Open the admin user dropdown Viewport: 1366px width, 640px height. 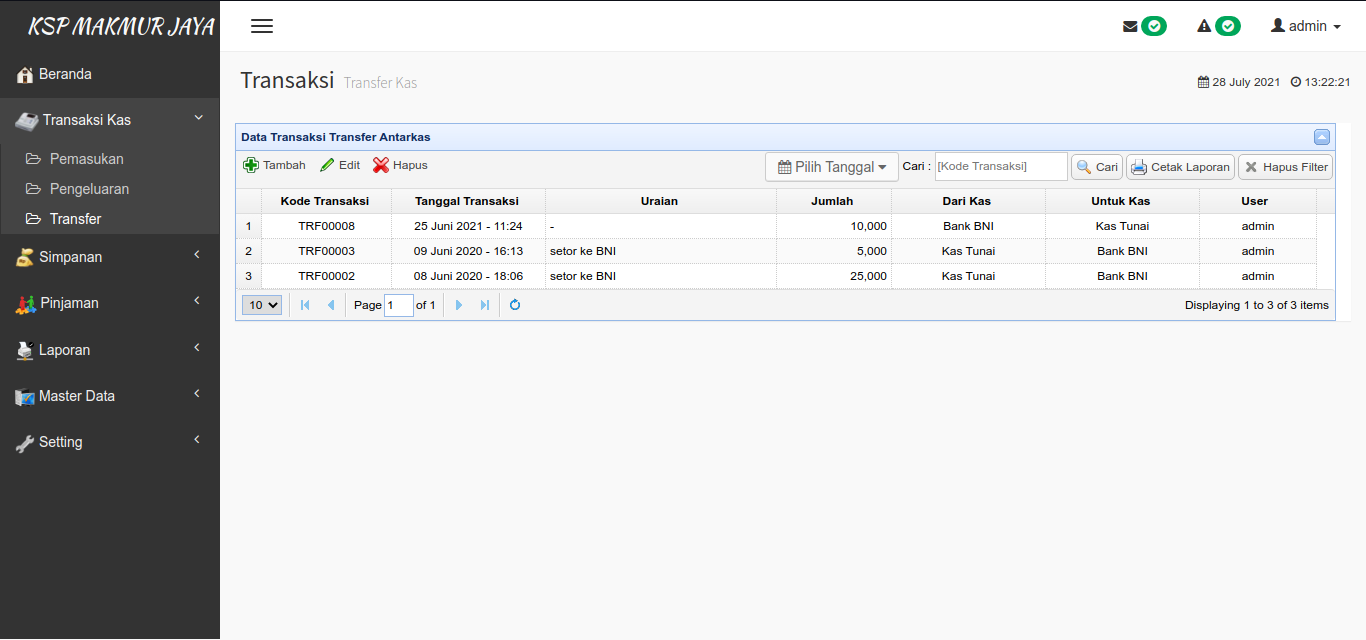click(x=1306, y=26)
